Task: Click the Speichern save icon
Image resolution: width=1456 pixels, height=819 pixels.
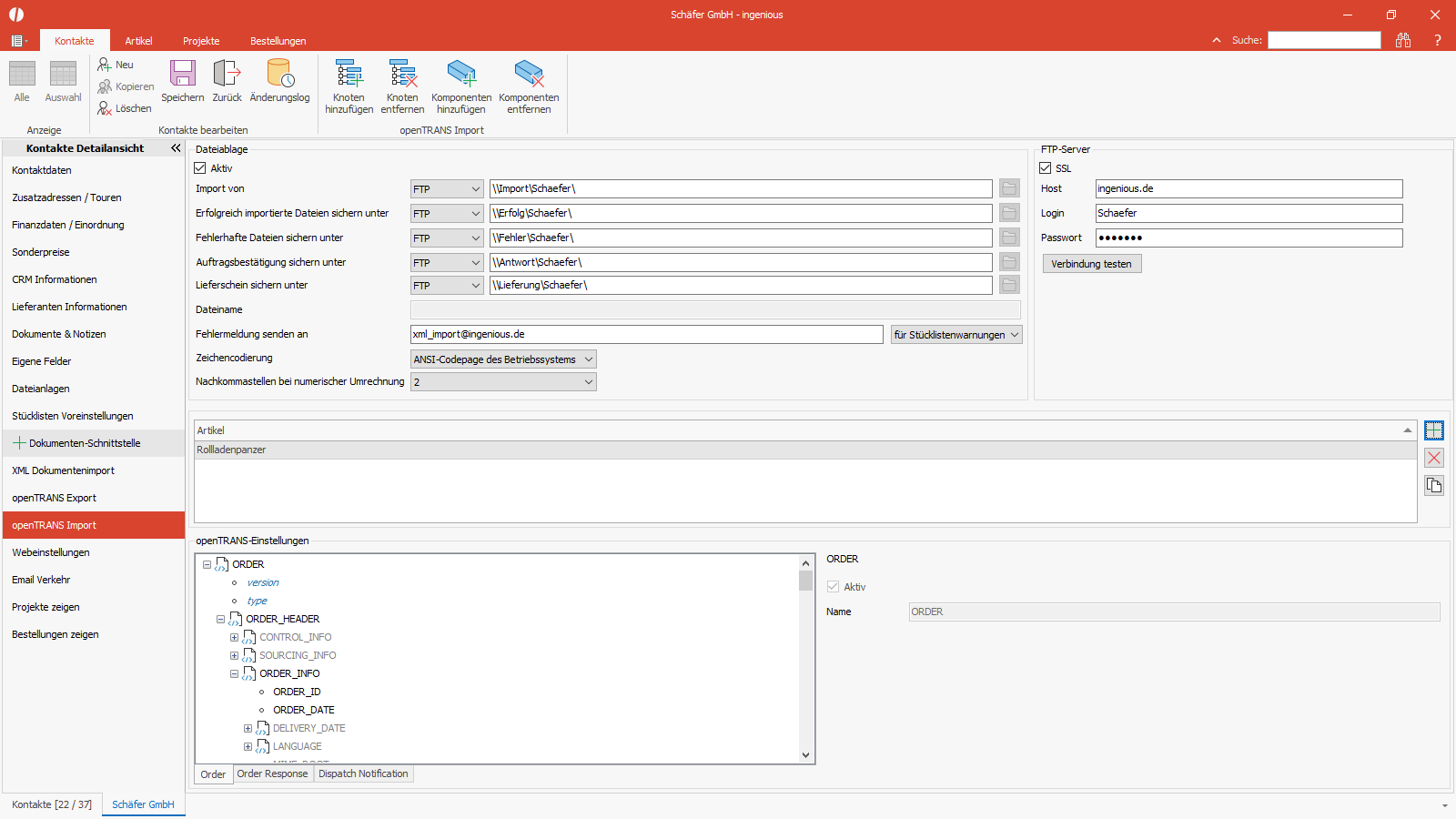Action: point(183,74)
